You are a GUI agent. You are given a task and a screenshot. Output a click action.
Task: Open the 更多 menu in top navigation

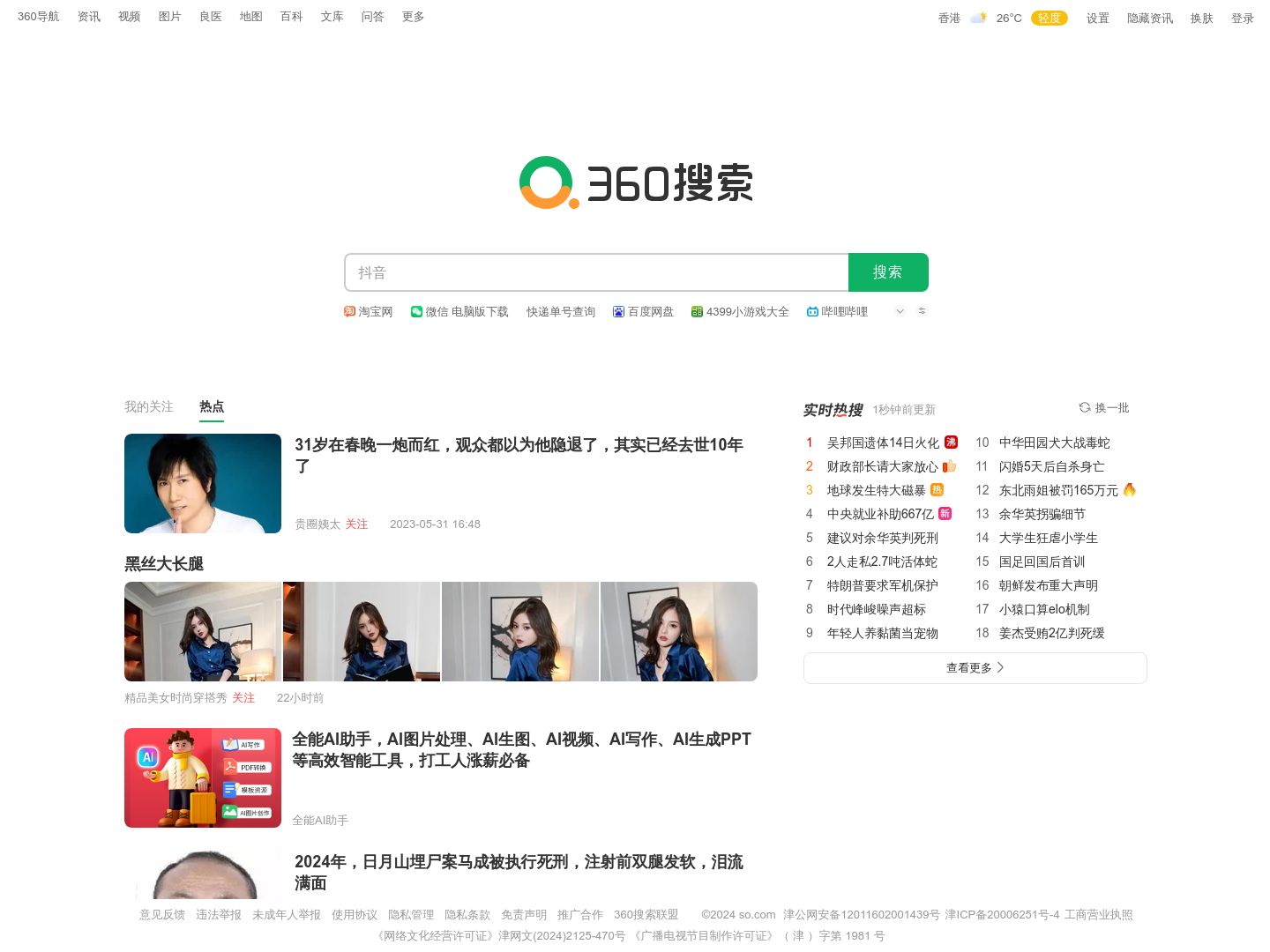413,17
